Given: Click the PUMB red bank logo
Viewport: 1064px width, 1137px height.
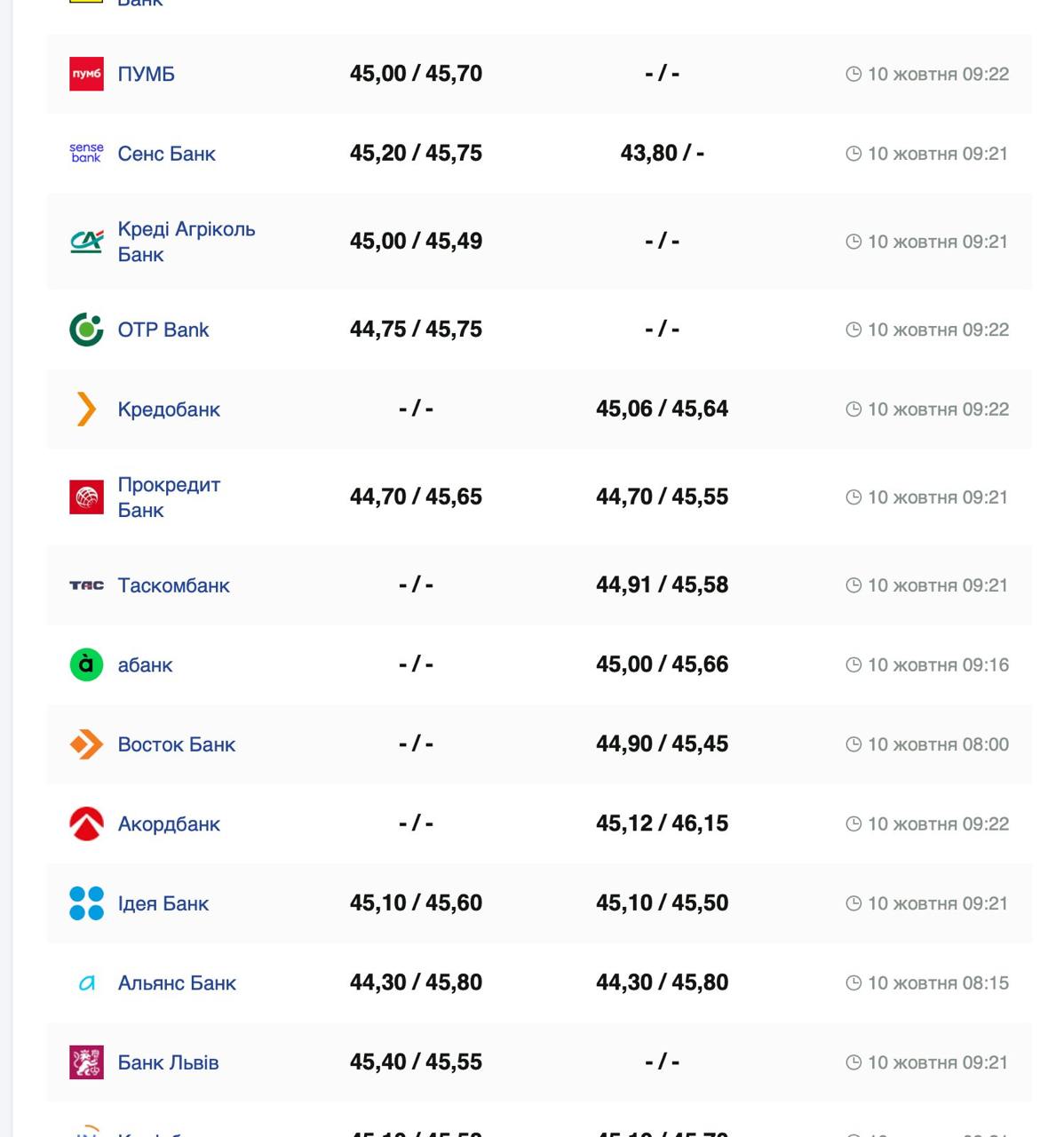Looking at the screenshot, I should [x=86, y=74].
